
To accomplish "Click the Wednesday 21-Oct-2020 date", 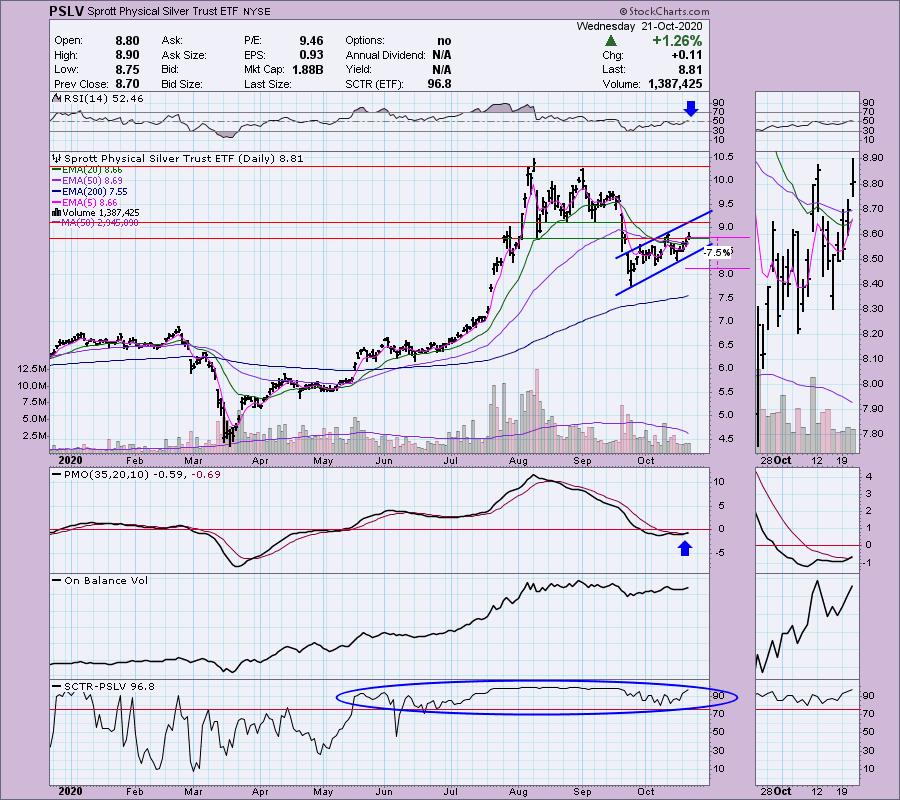I will click(639, 26).
